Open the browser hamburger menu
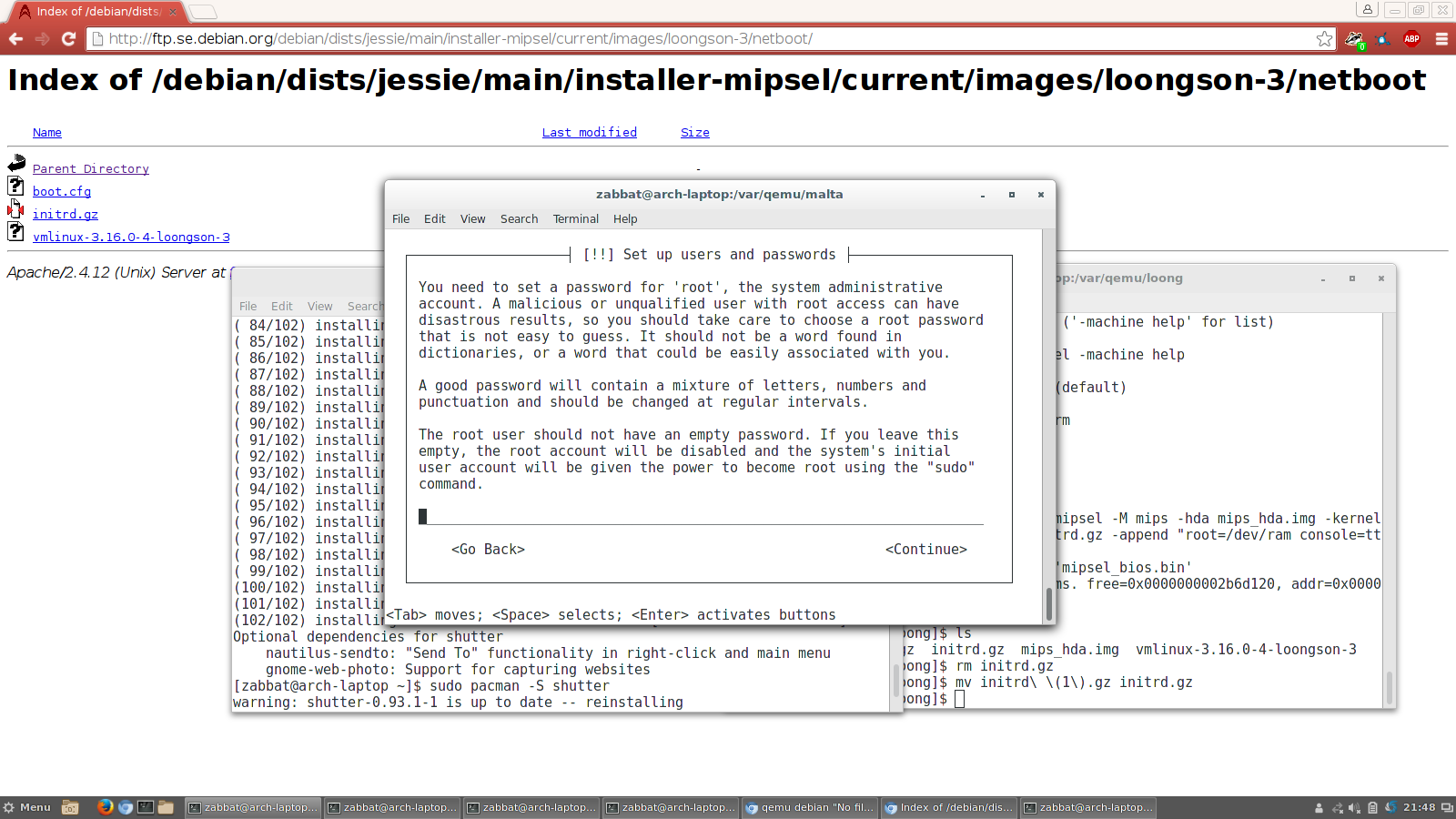Screen dimensions: 1456x819 [1441, 39]
